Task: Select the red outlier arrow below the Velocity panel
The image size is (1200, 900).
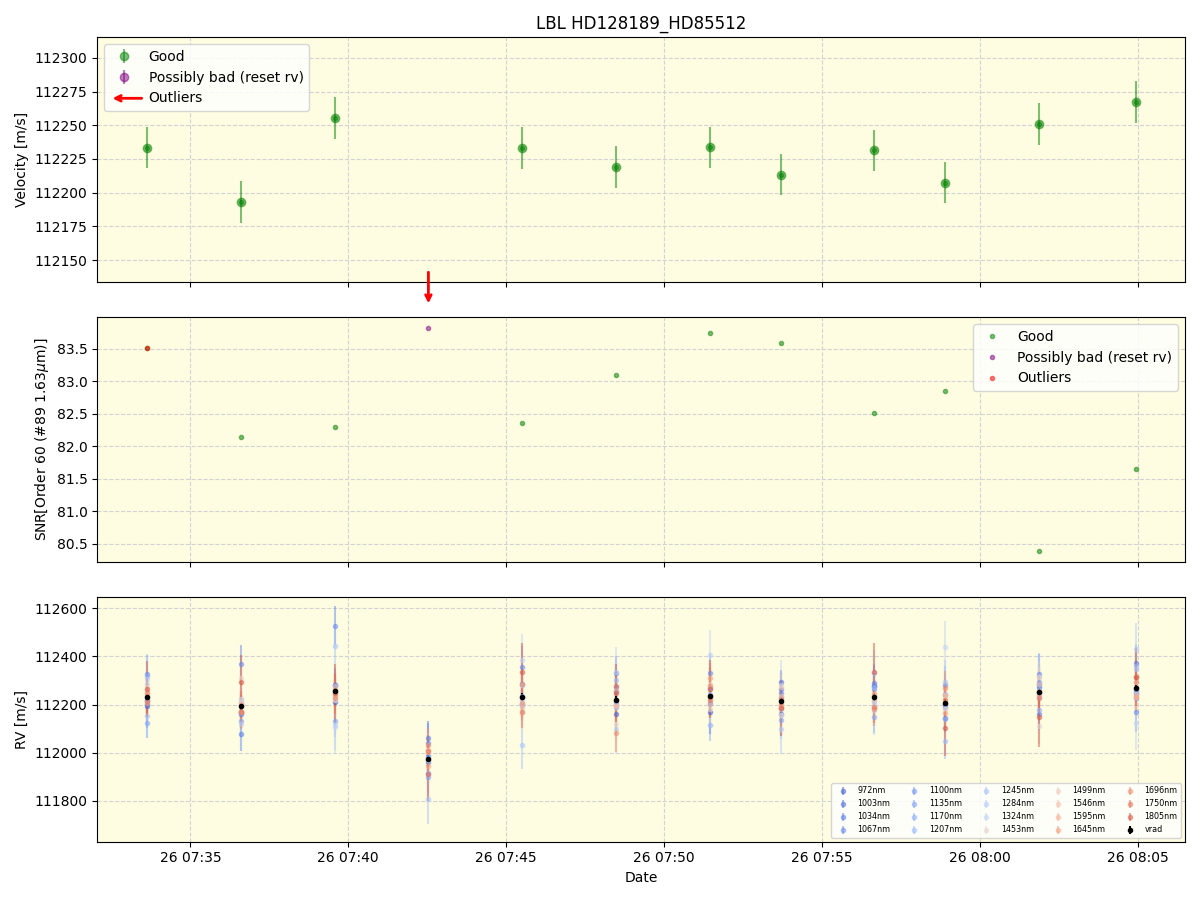Action: click(x=428, y=287)
